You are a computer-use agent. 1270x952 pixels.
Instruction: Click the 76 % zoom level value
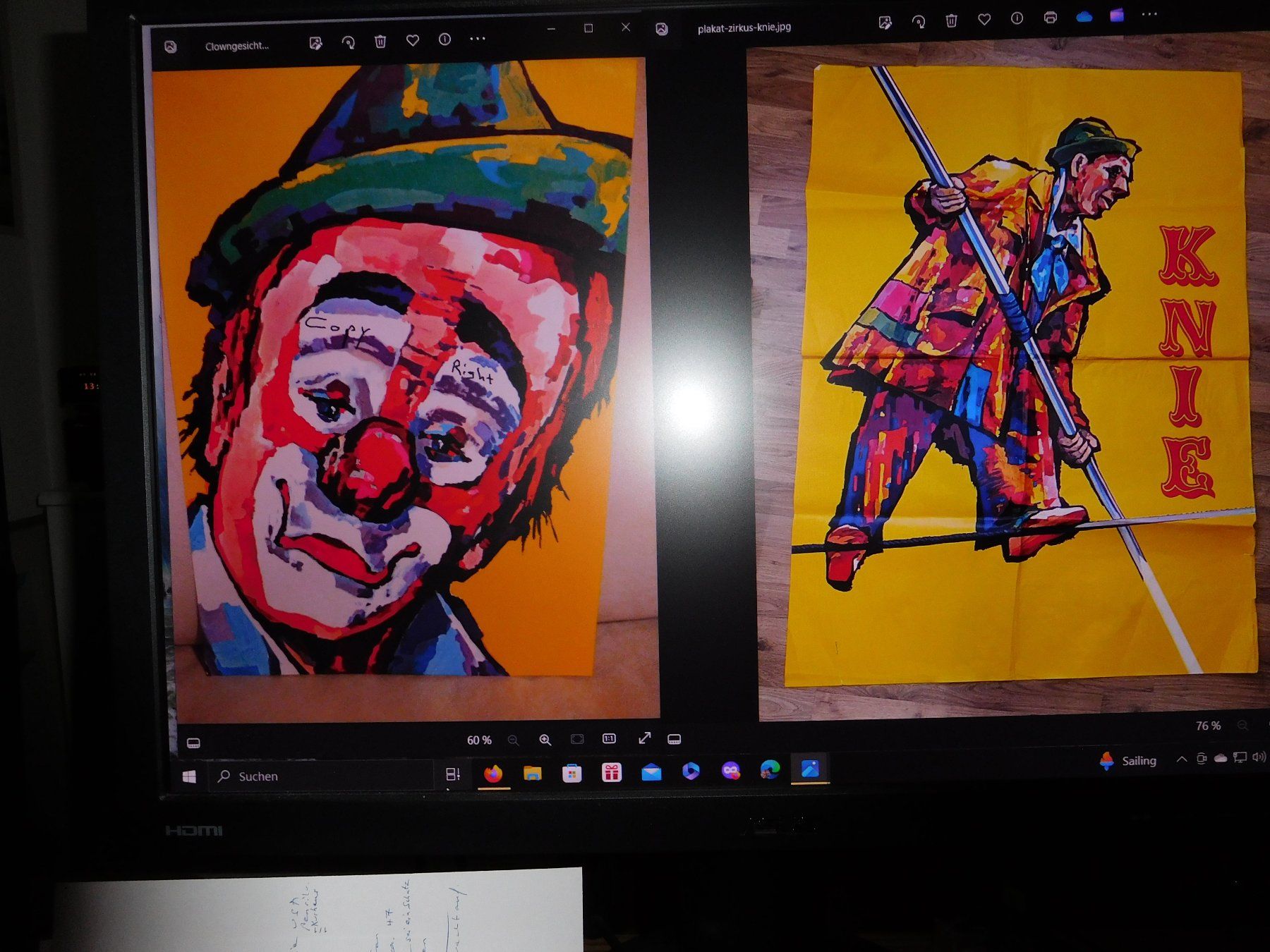(1208, 726)
